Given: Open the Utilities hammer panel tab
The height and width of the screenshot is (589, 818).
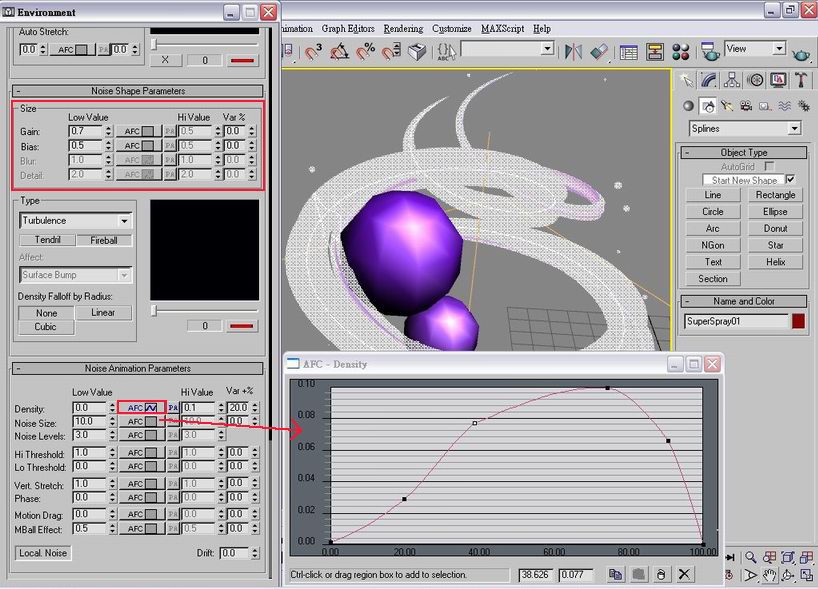Looking at the screenshot, I should (x=800, y=81).
